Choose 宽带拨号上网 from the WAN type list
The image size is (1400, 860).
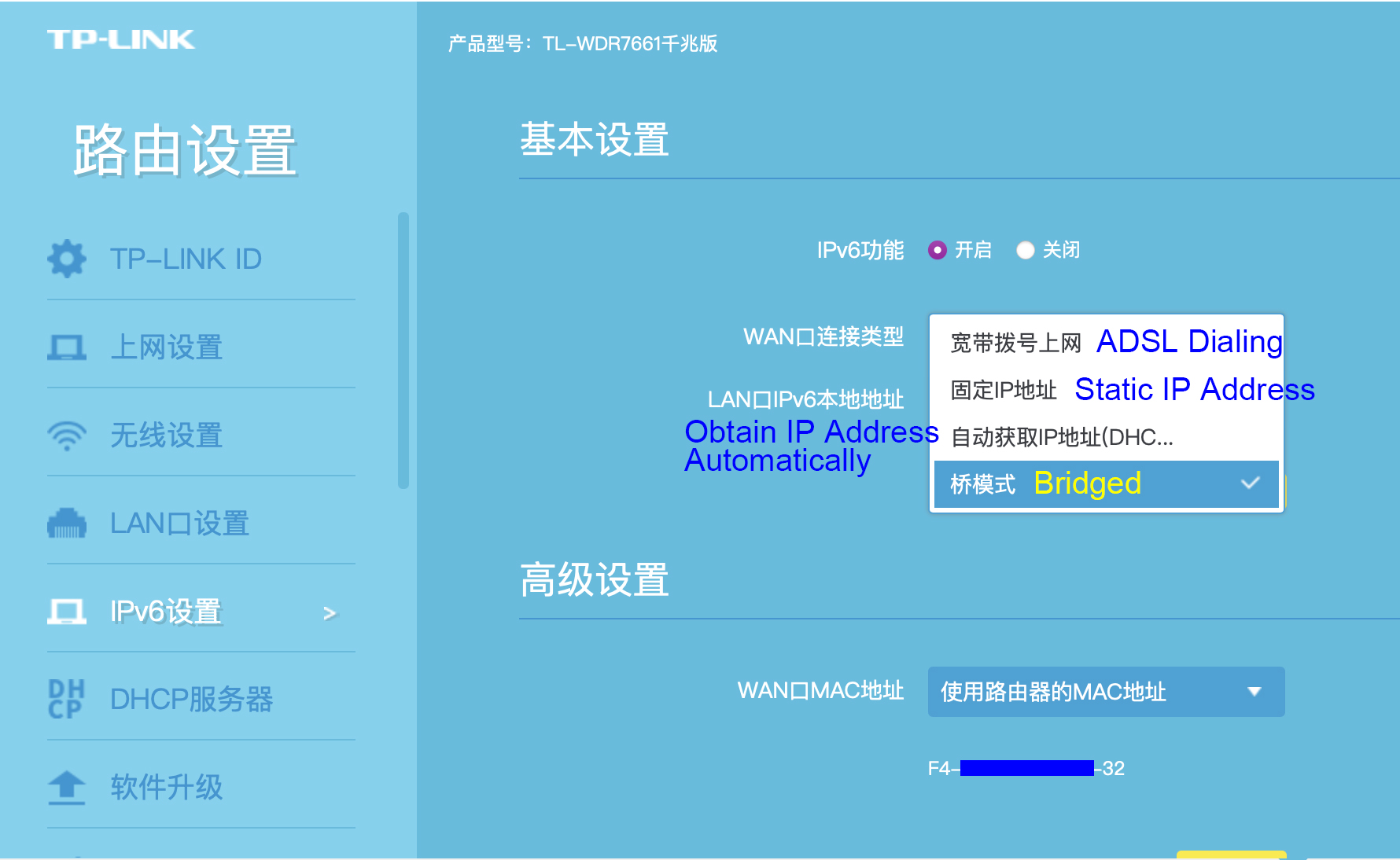[x=1107, y=342]
